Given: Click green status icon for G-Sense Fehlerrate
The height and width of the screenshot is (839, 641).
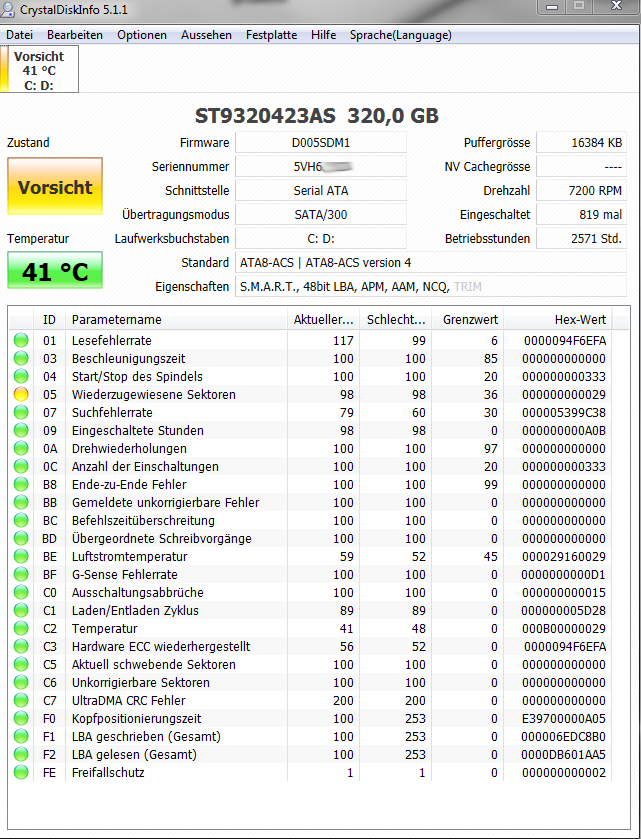Looking at the screenshot, I should click(20, 575).
